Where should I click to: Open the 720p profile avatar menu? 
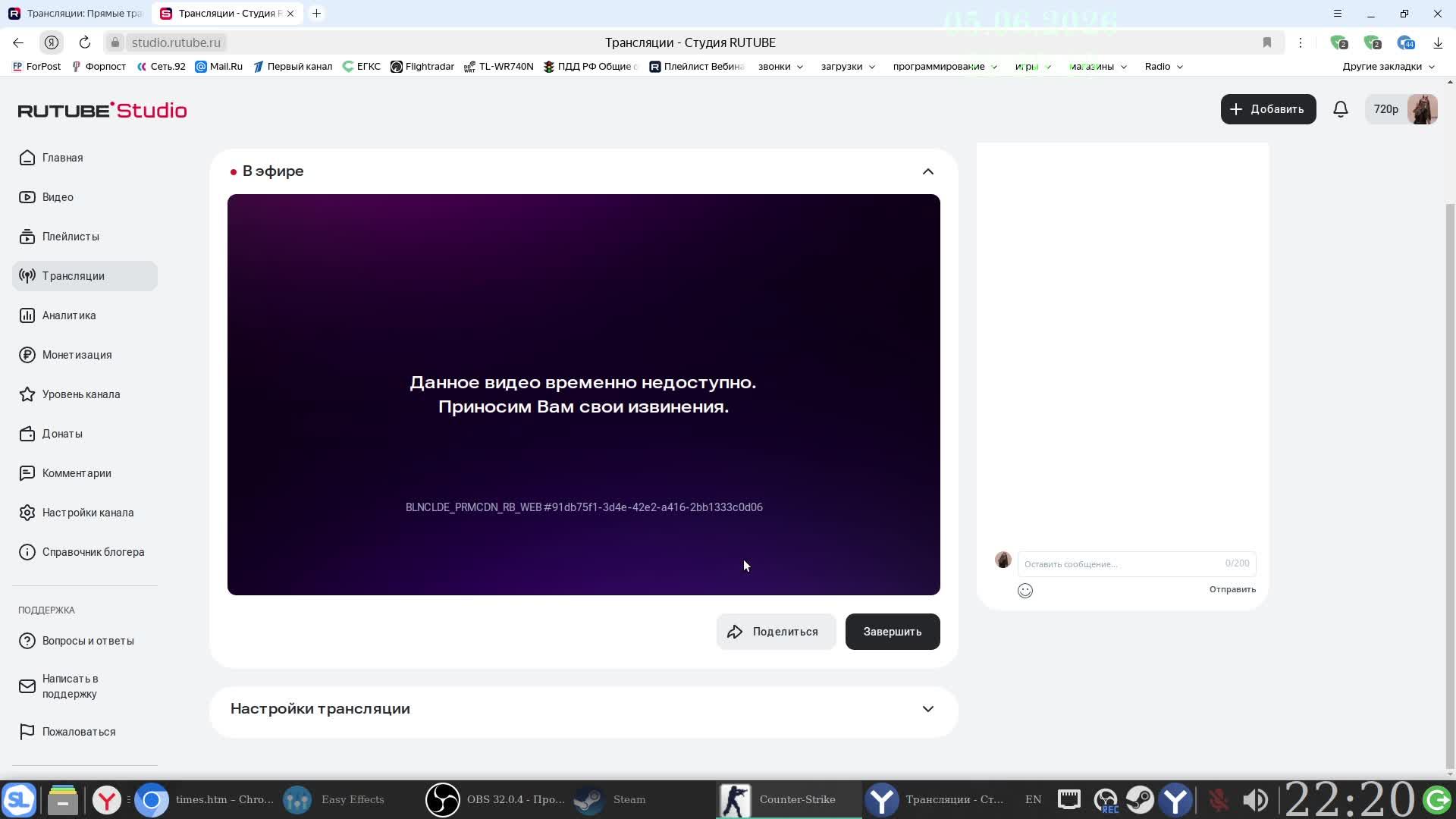click(x=1401, y=109)
